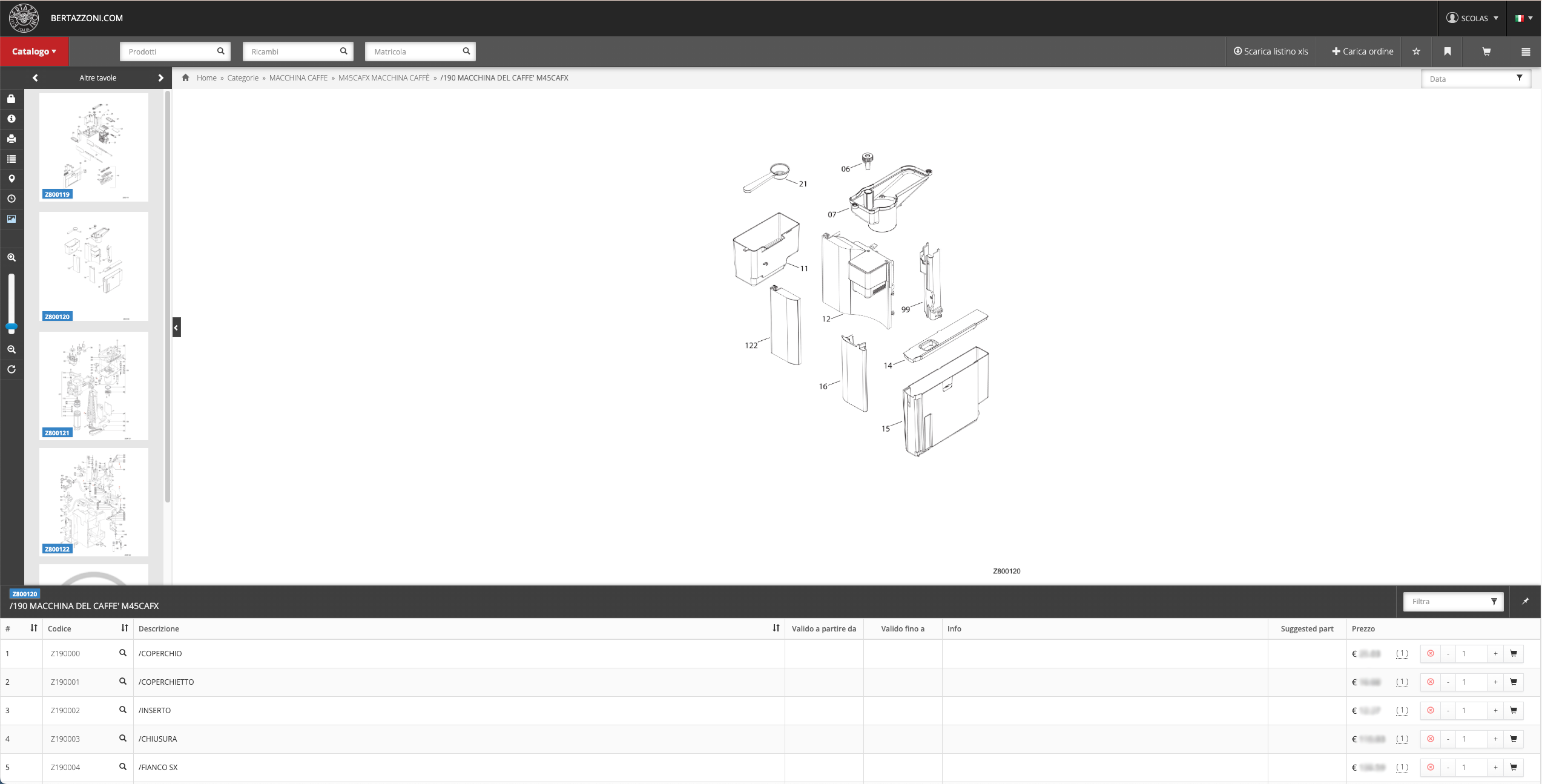Increase quantity for /CHIUSURA row

[x=1495, y=739]
